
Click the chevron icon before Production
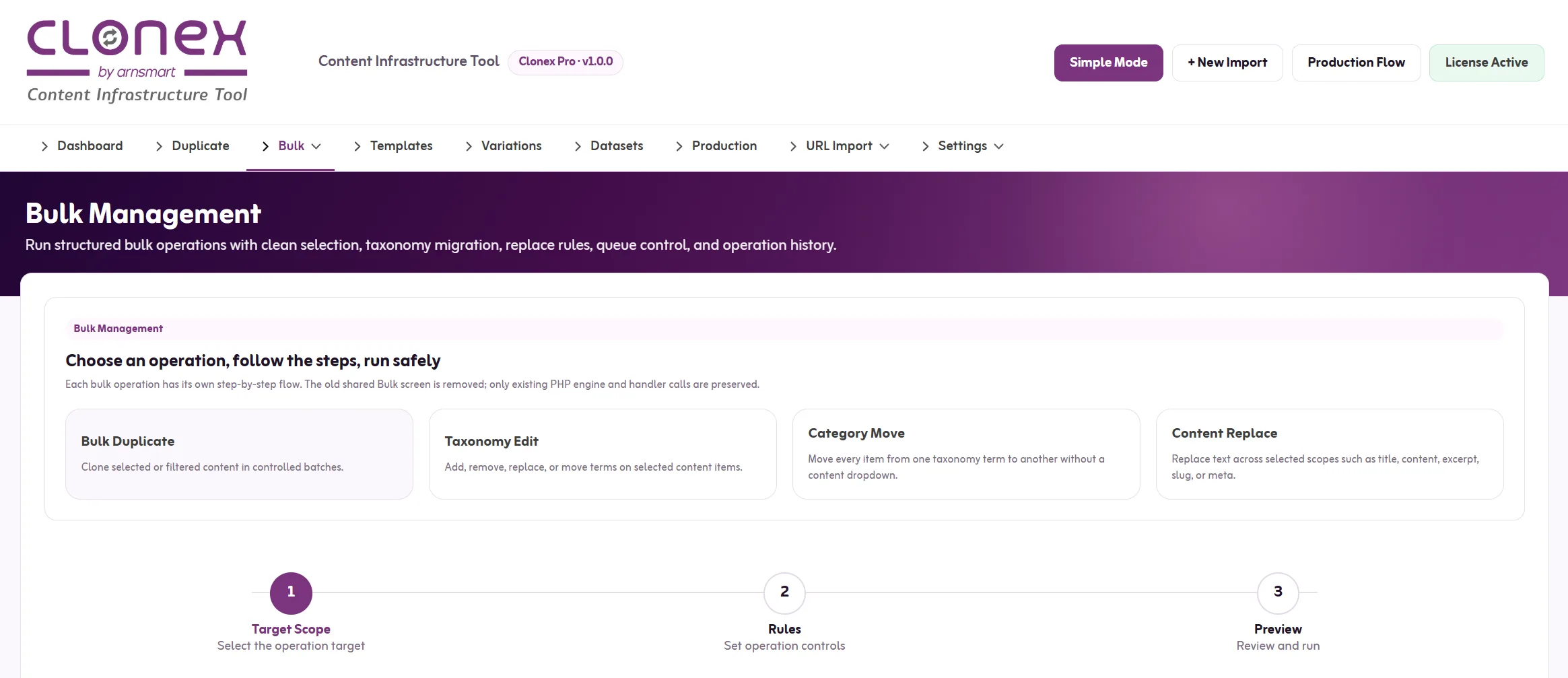679,146
